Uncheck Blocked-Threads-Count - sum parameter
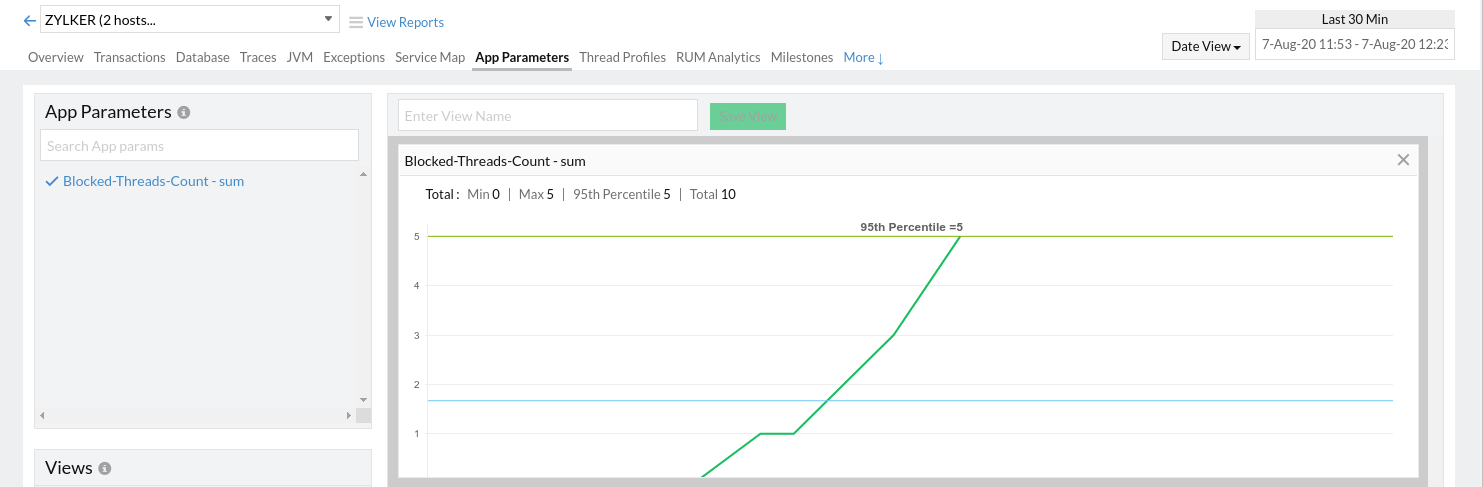The width and height of the screenshot is (1483, 487). click(145, 181)
